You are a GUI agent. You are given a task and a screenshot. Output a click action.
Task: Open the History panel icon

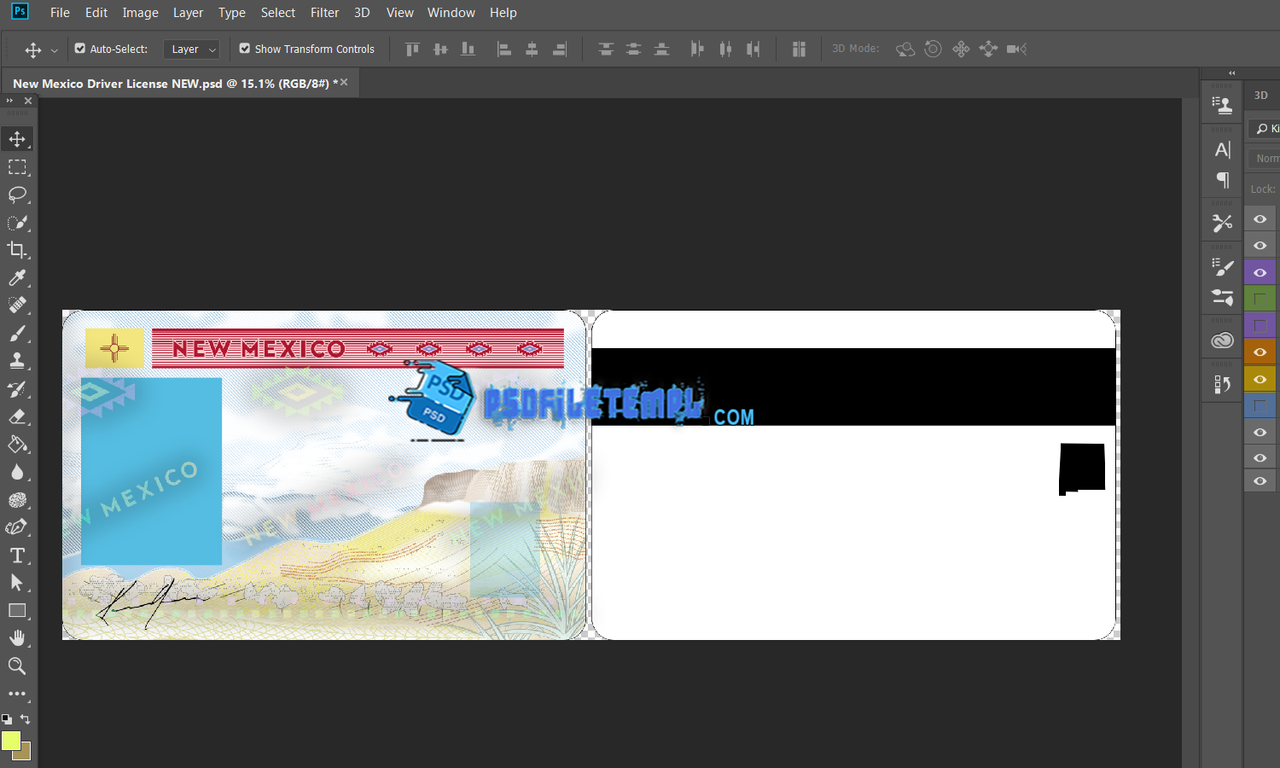1222,384
